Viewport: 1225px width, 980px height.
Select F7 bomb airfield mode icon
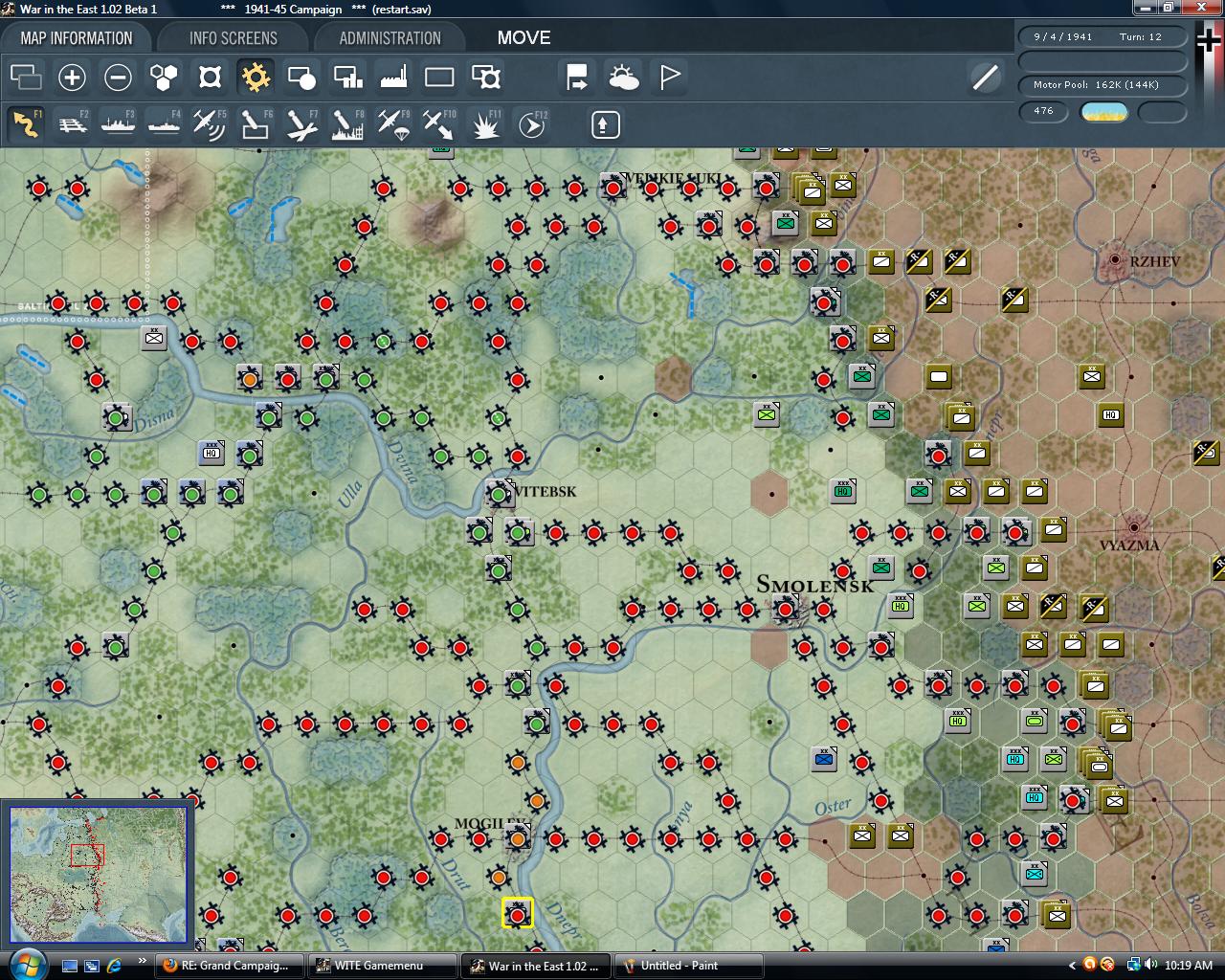click(301, 124)
